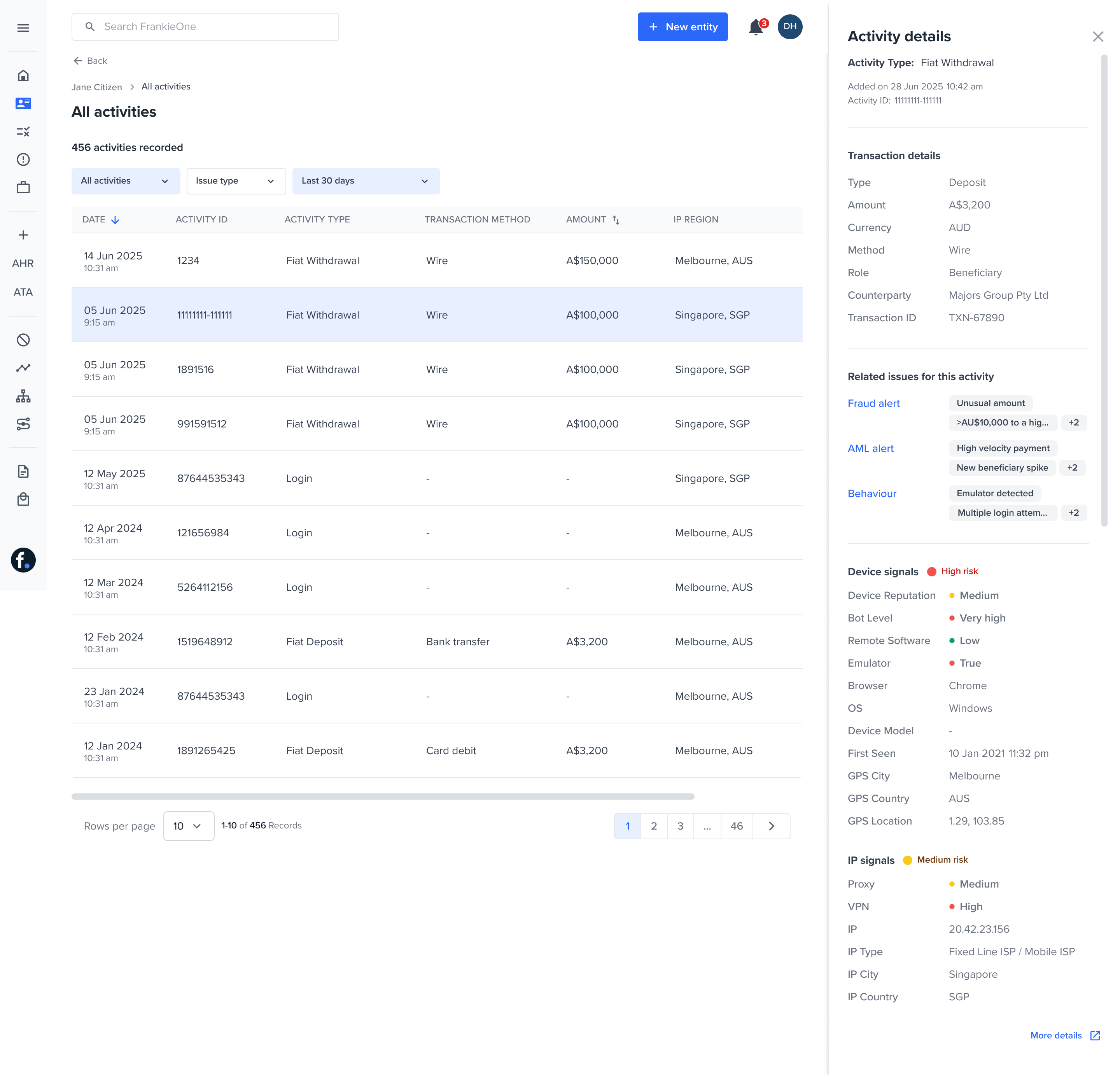Open the Last 30 days dropdown

(366, 181)
